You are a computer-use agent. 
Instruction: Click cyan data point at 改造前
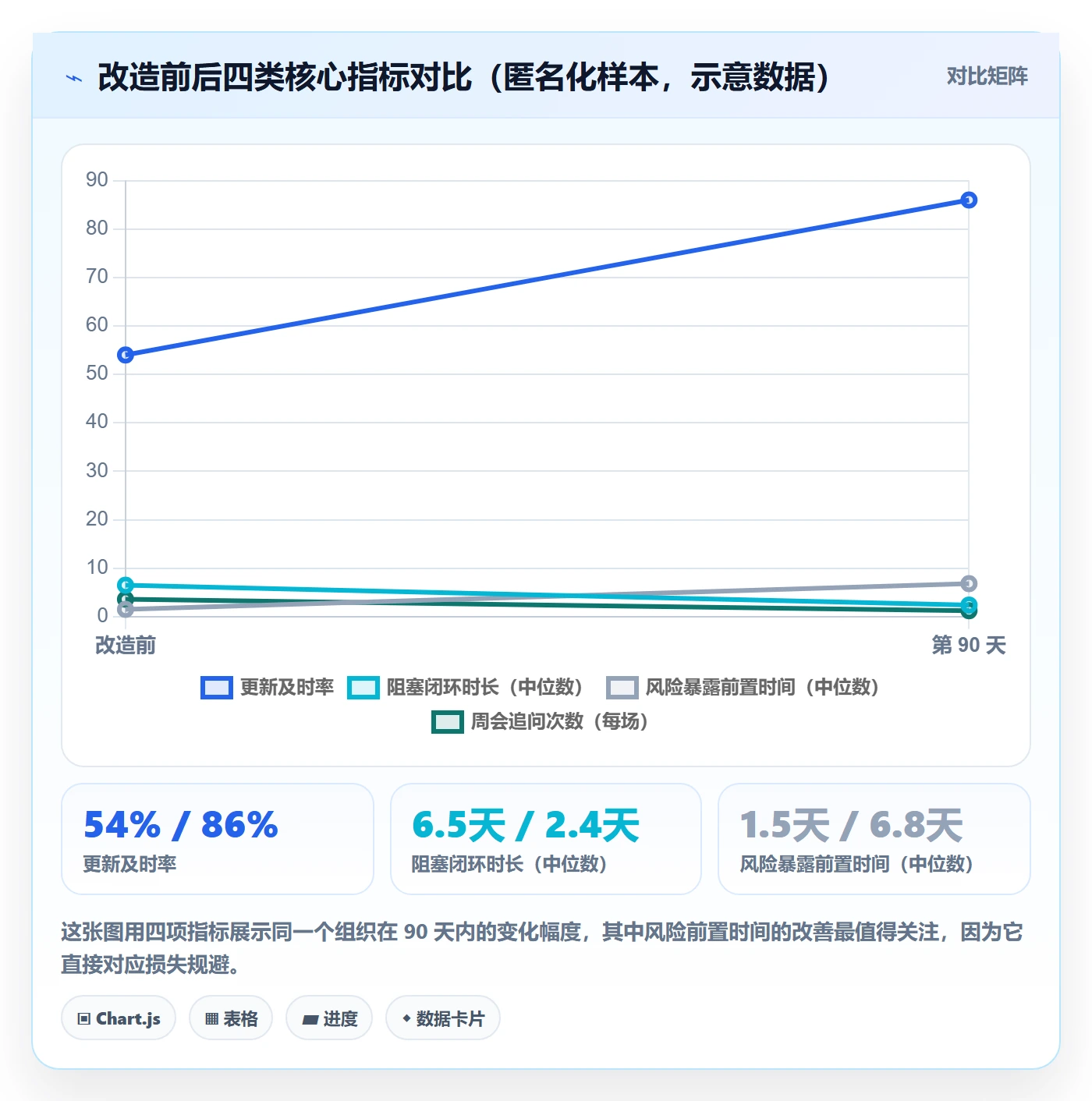pyautogui.click(x=126, y=585)
